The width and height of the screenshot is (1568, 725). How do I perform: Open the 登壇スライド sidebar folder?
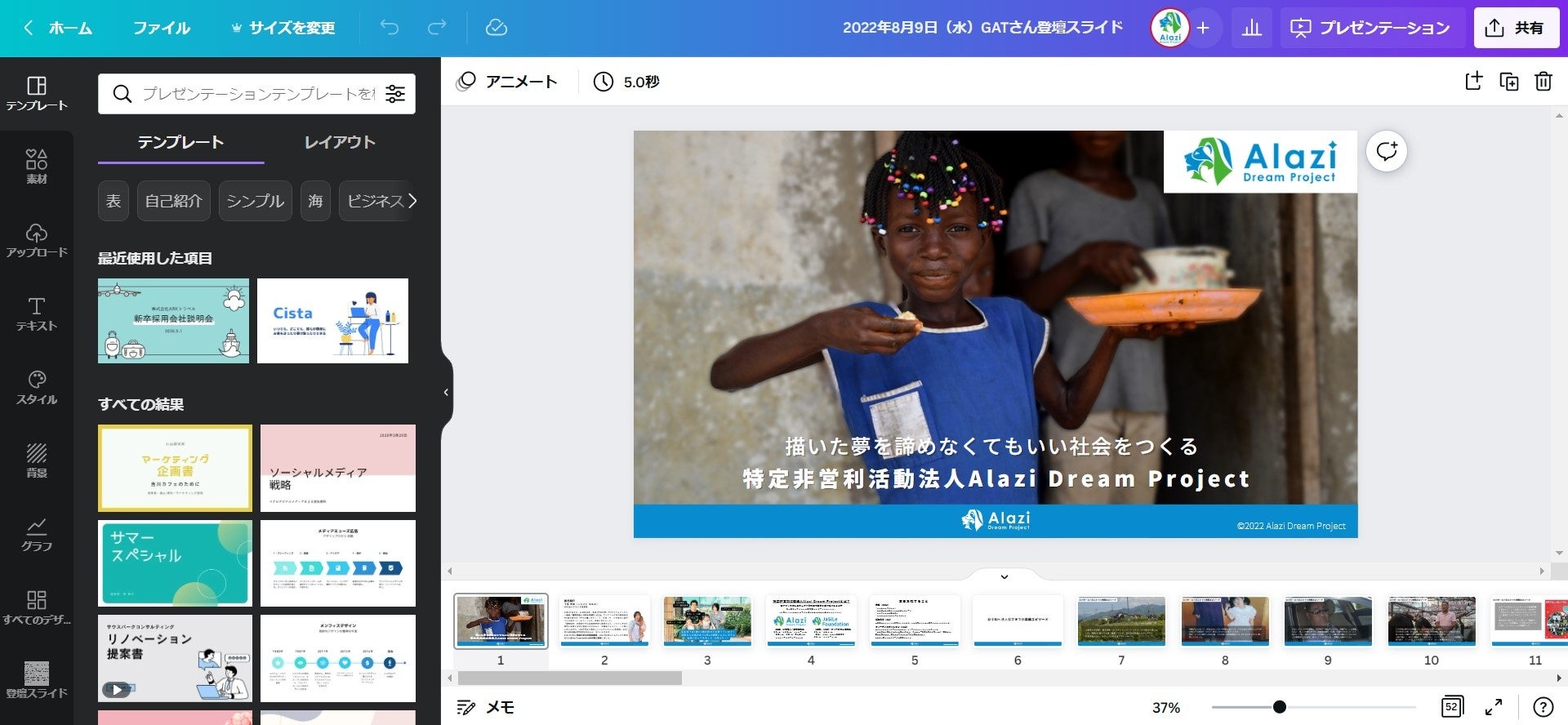[37, 681]
